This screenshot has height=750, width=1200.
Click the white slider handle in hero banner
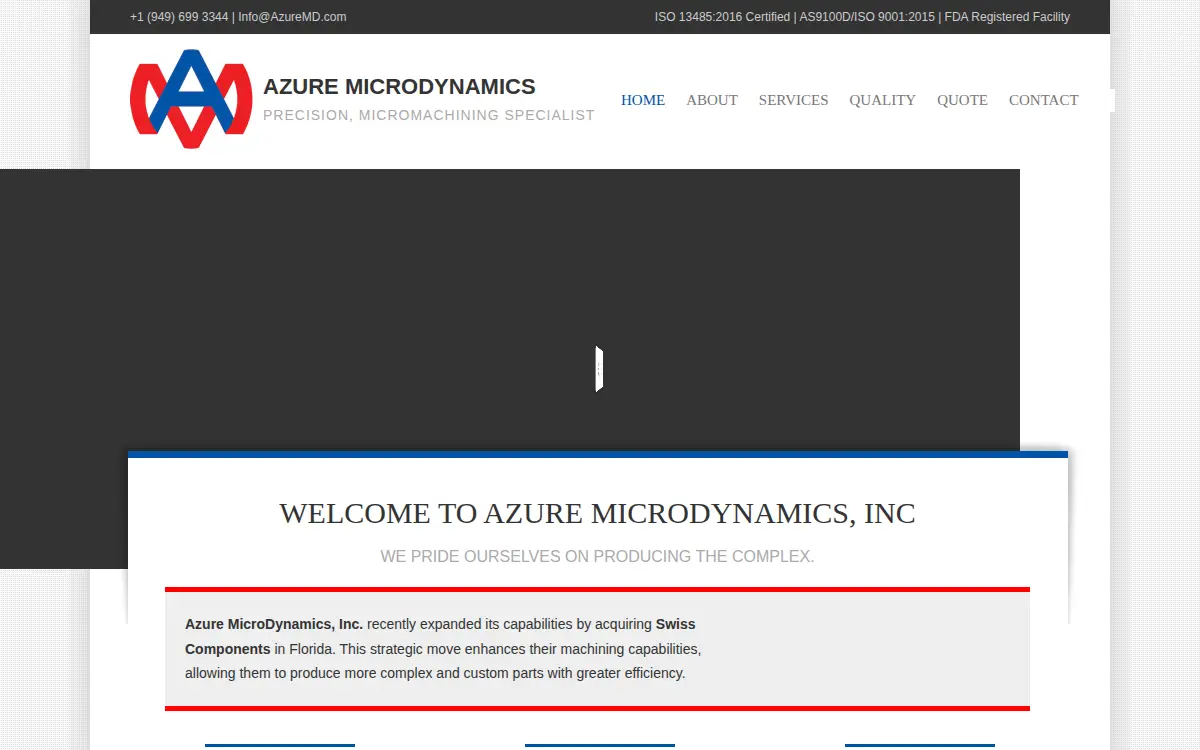(x=599, y=369)
